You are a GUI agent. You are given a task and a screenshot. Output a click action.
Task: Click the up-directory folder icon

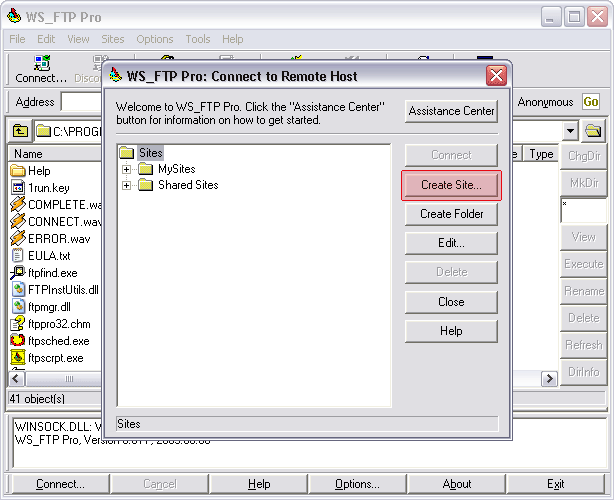pyautogui.click(x=20, y=131)
